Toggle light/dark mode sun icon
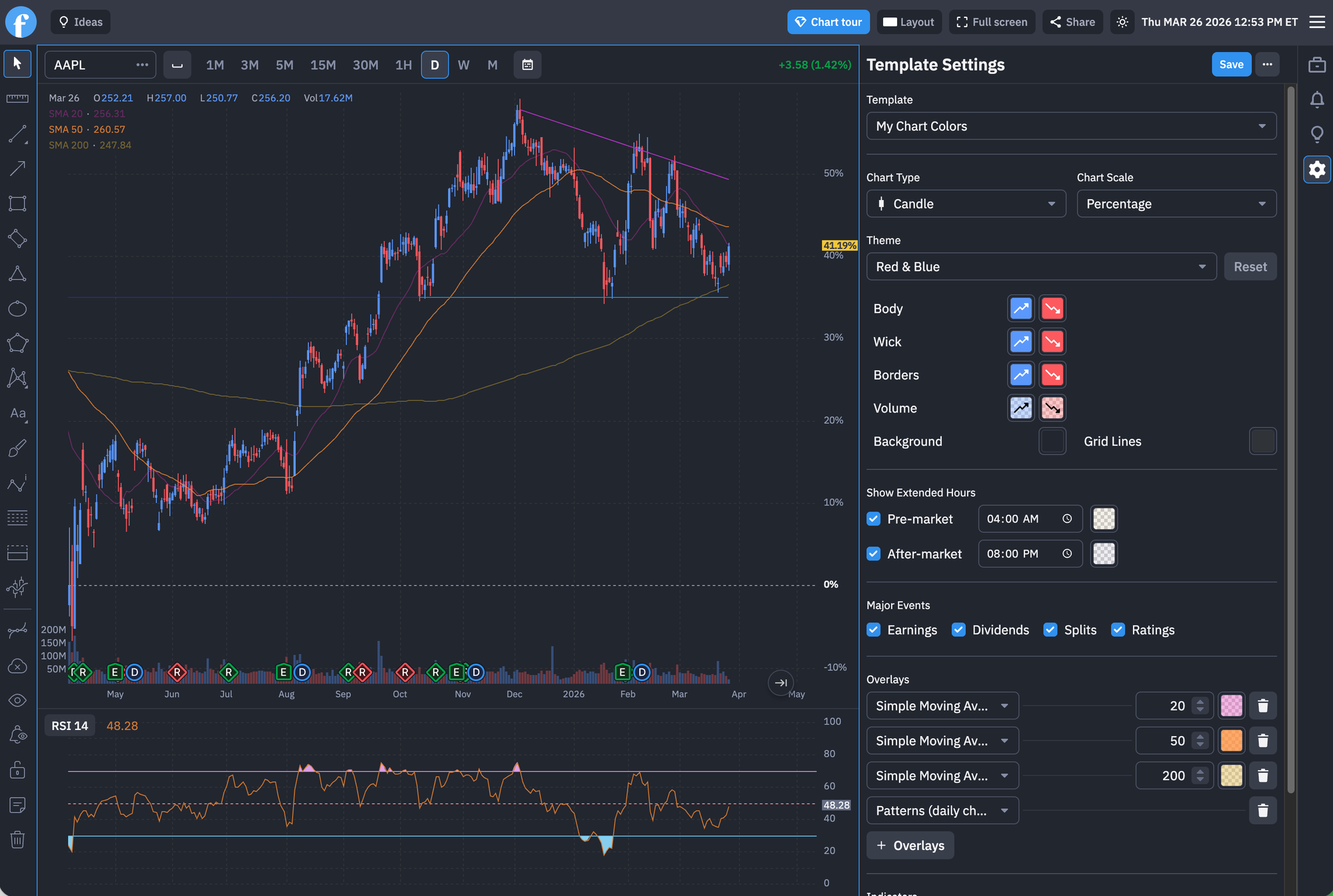The image size is (1333, 896). (x=1122, y=22)
